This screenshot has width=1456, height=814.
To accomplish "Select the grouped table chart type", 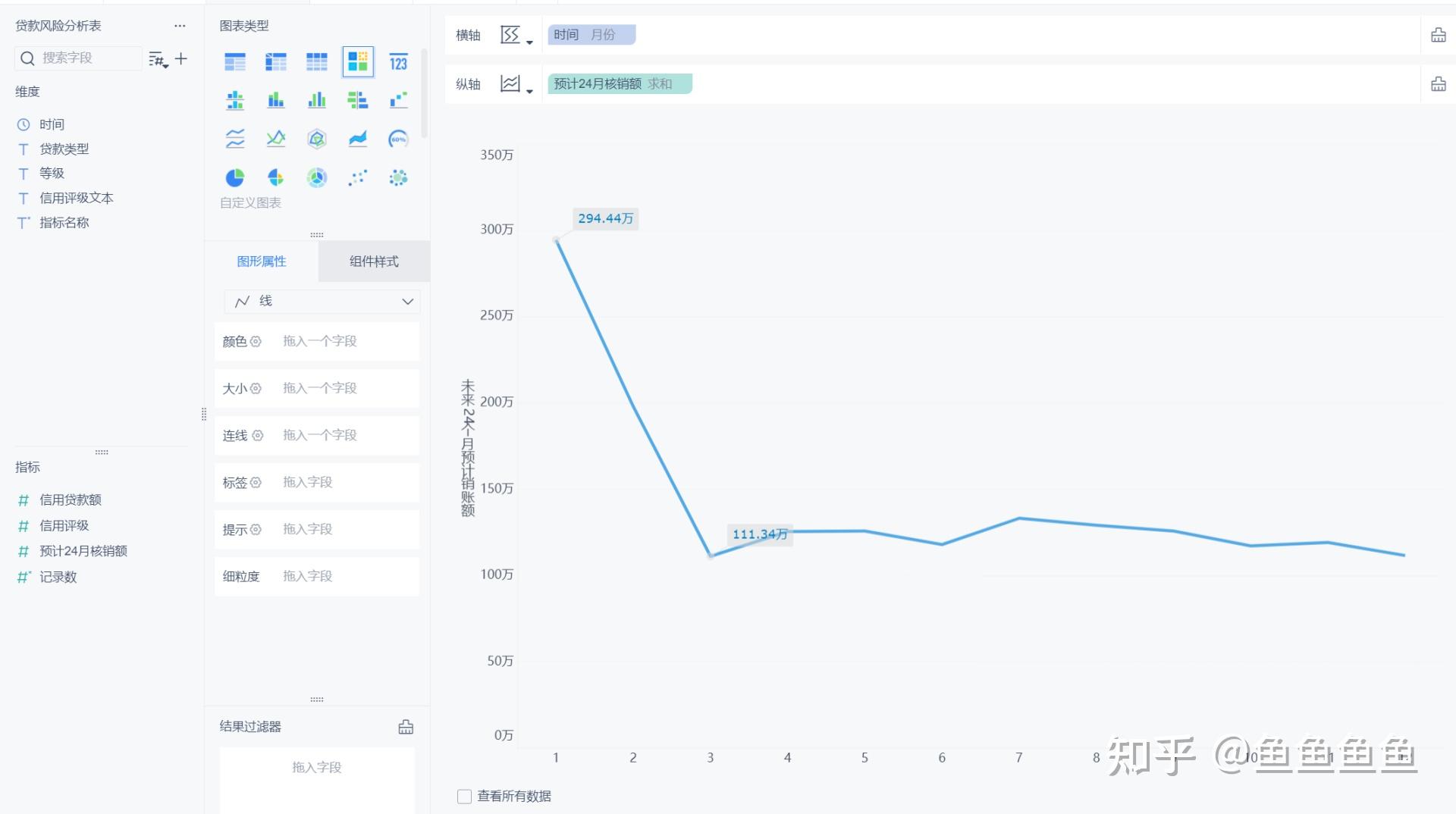I will [235, 61].
